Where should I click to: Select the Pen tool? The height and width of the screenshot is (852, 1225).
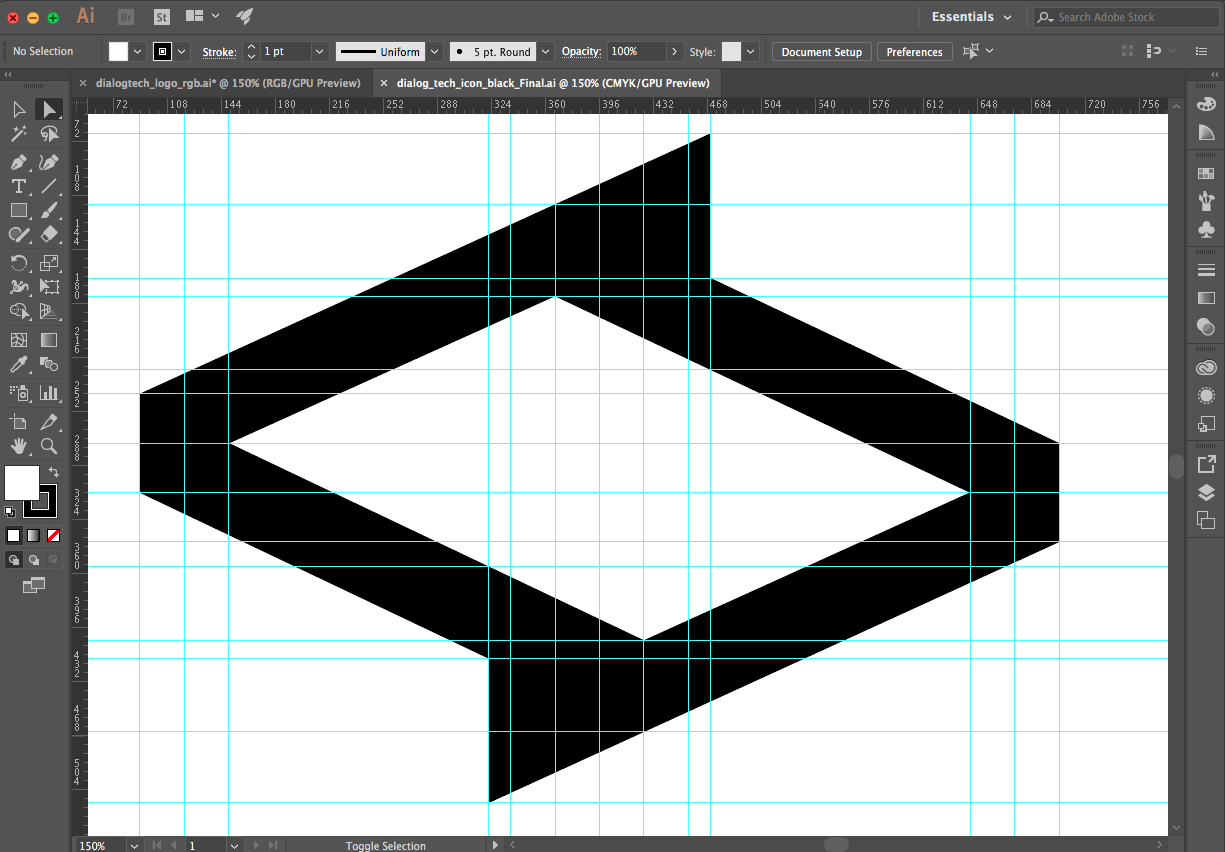click(18, 162)
